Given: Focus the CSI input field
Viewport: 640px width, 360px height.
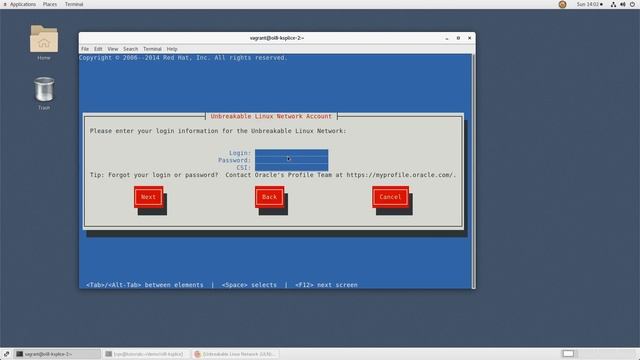Looking at the screenshot, I should coord(291,167).
